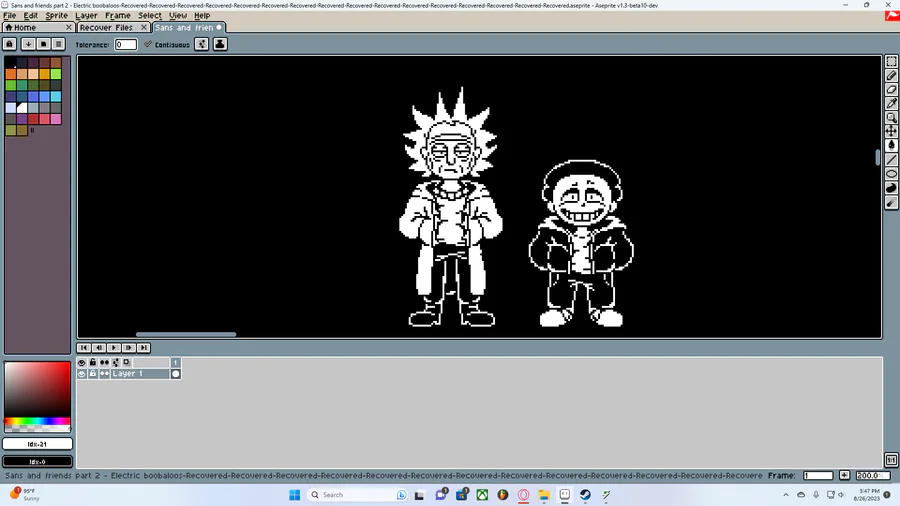The image size is (900, 506).
Task: Click frame number 1 header in timeline
Action: point(176,363)
